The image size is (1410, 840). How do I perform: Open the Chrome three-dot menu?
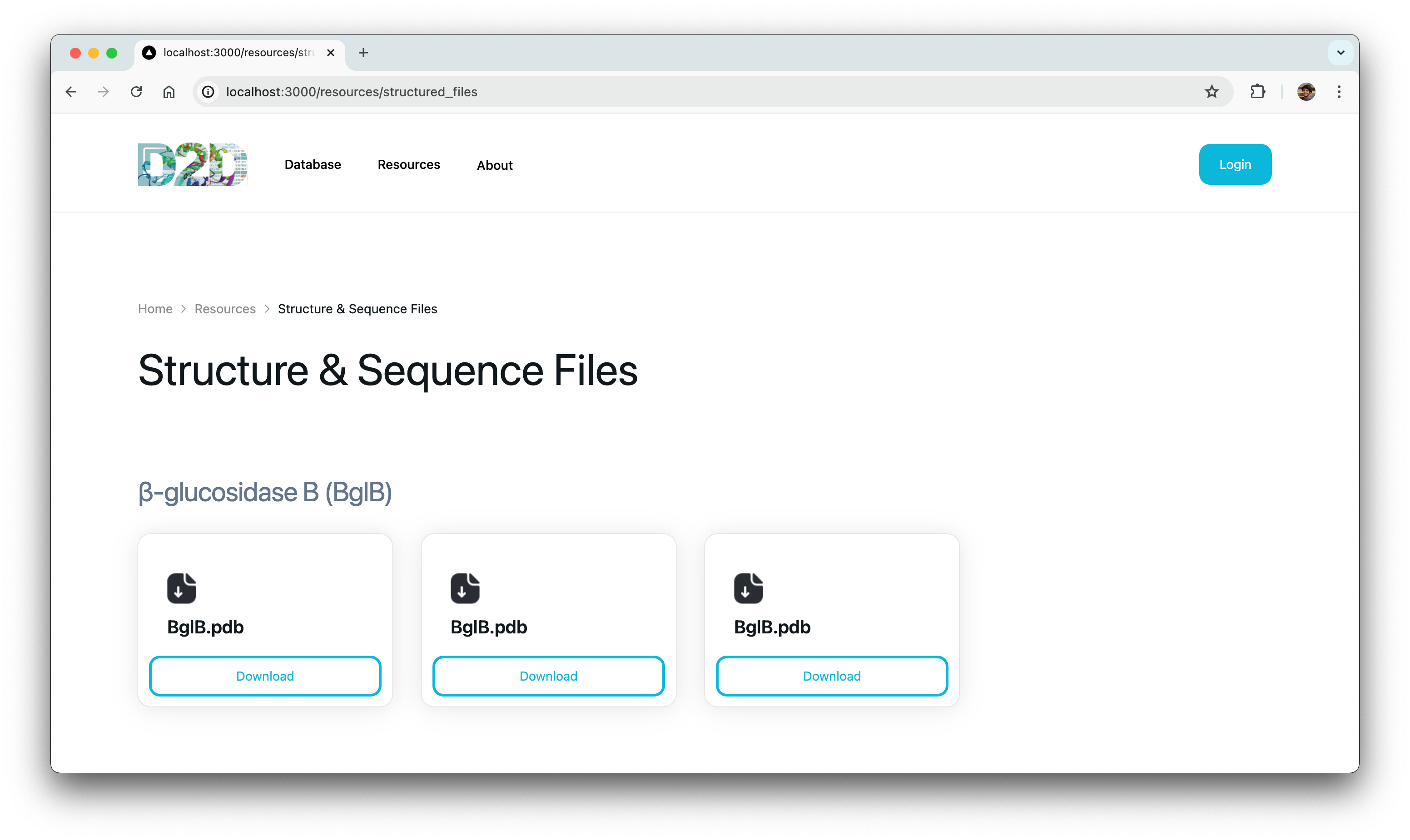(x=1339, y=92)
